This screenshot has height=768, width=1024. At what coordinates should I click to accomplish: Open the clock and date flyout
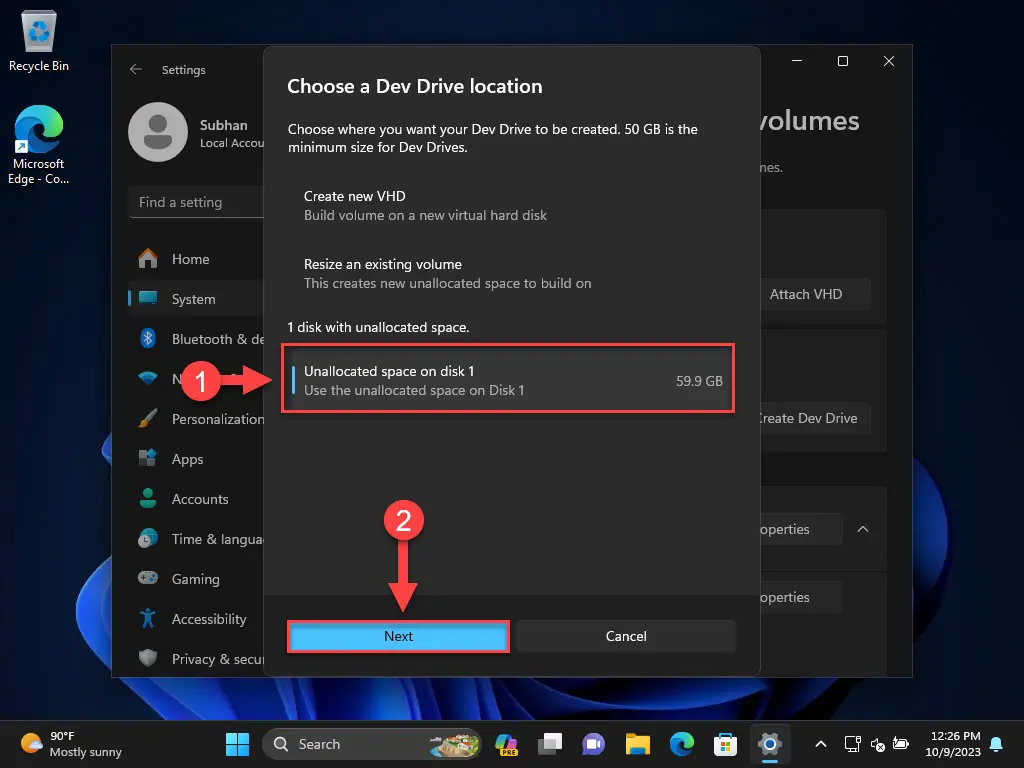click(953, 744)
